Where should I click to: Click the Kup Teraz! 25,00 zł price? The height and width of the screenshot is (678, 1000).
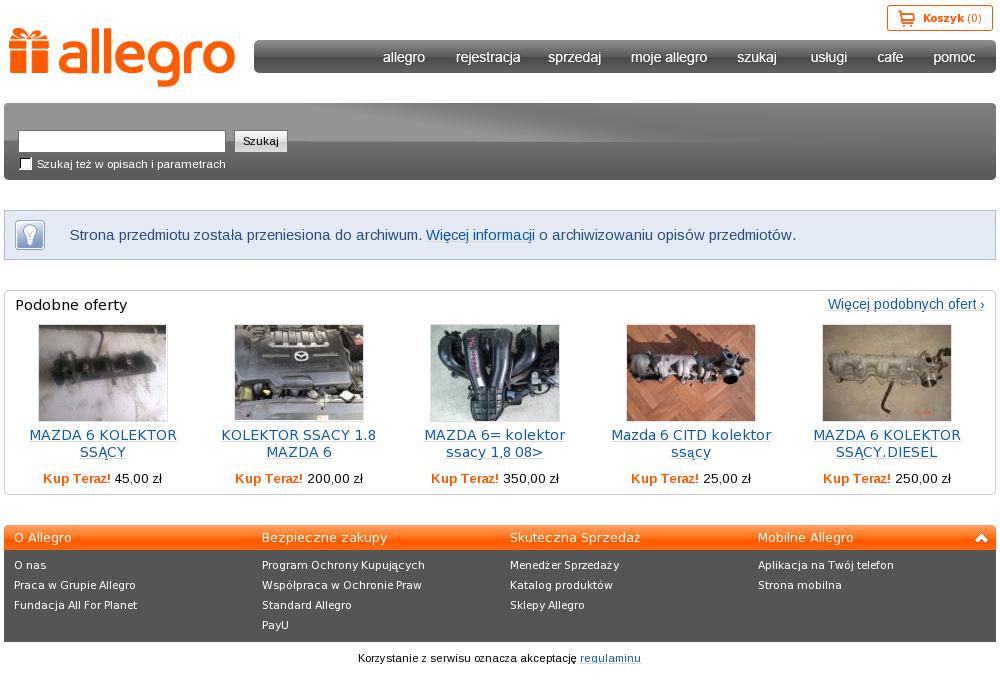click(x=691, y=478)
